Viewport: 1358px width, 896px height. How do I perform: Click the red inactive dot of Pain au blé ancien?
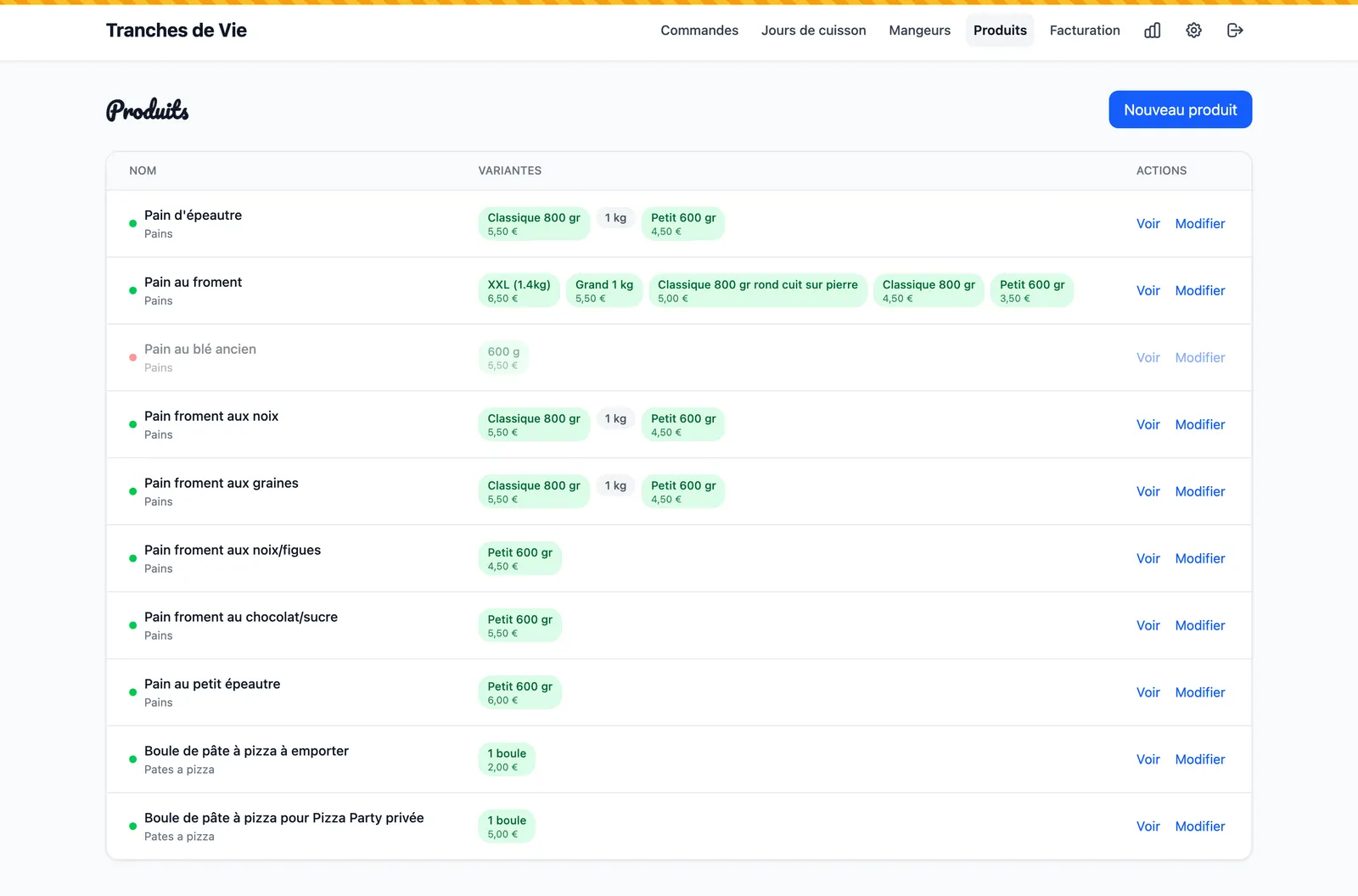click(132, 358)
